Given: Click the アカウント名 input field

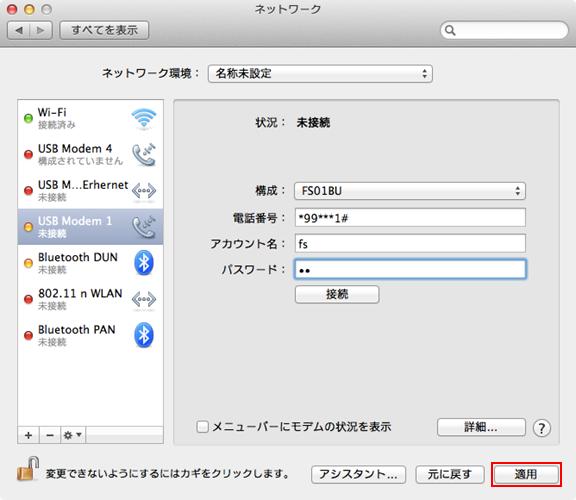Looking at the screenshot, I should point(410,243).
